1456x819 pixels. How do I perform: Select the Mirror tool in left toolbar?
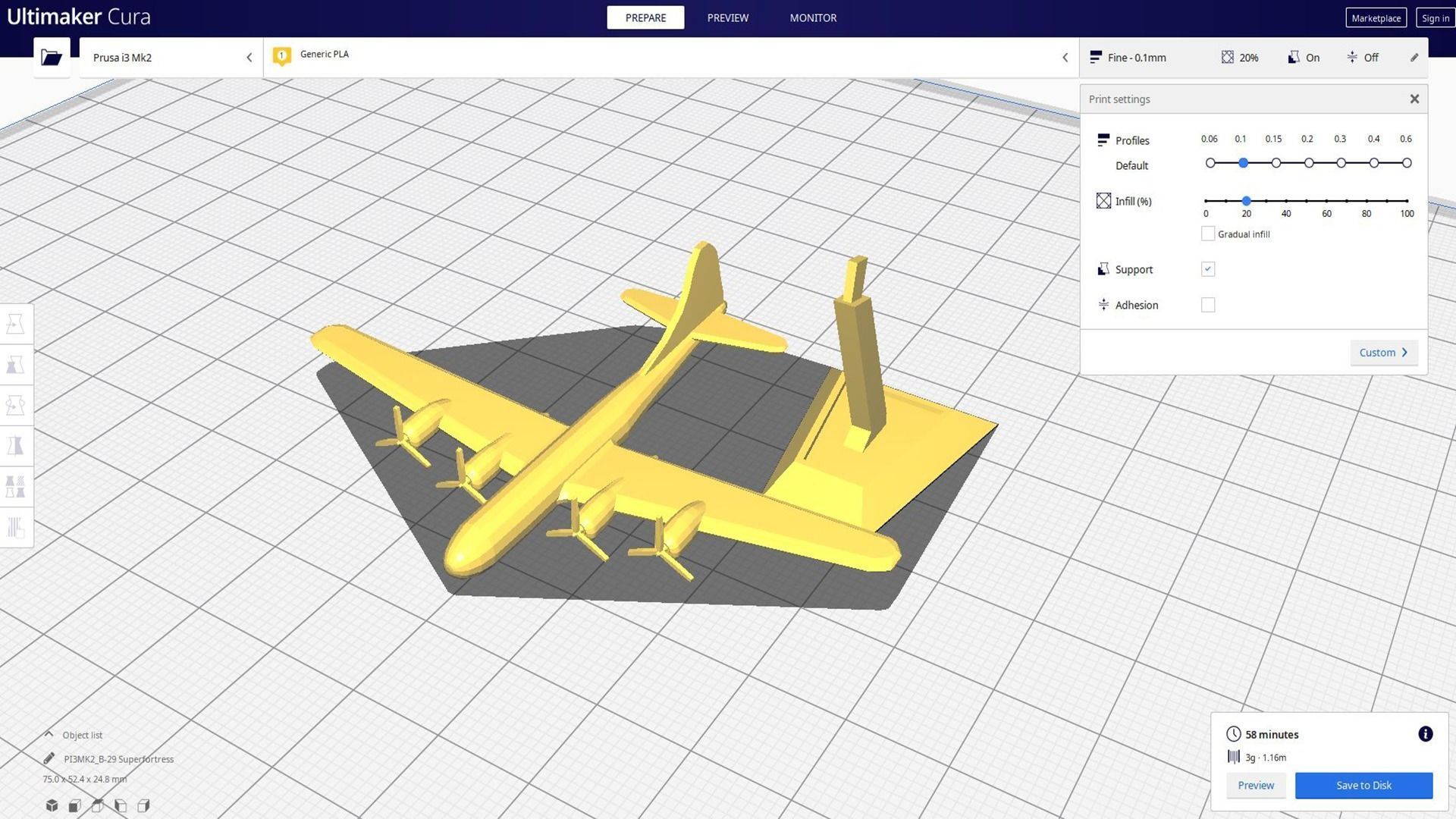tap(15, 445)
